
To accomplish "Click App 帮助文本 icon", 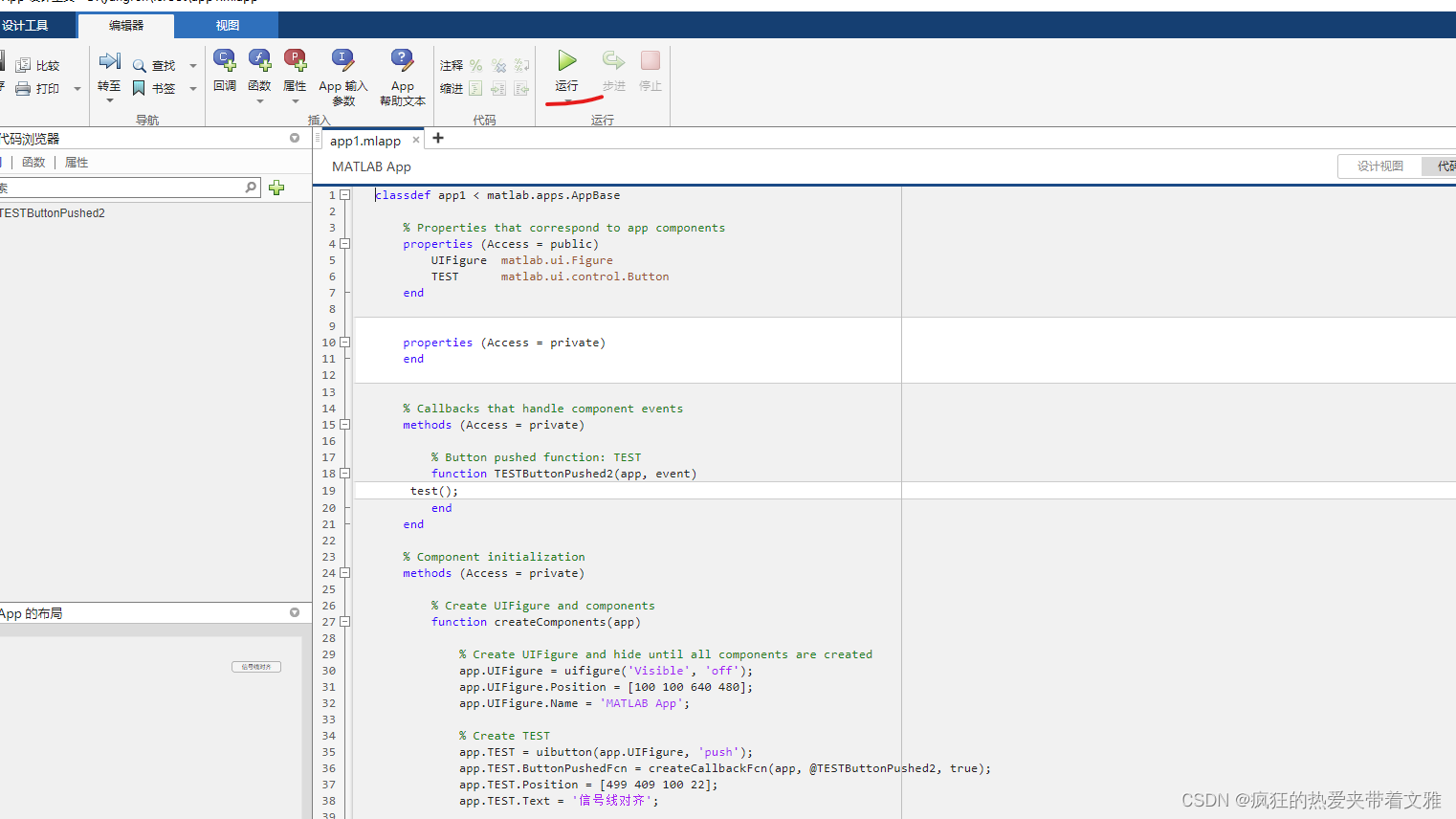I will [x=403, y=61].
